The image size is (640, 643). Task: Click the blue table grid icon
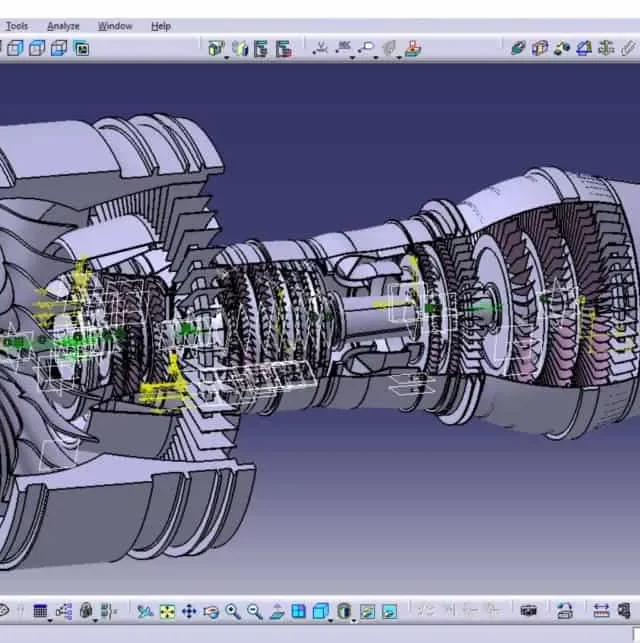coord(40,611)
